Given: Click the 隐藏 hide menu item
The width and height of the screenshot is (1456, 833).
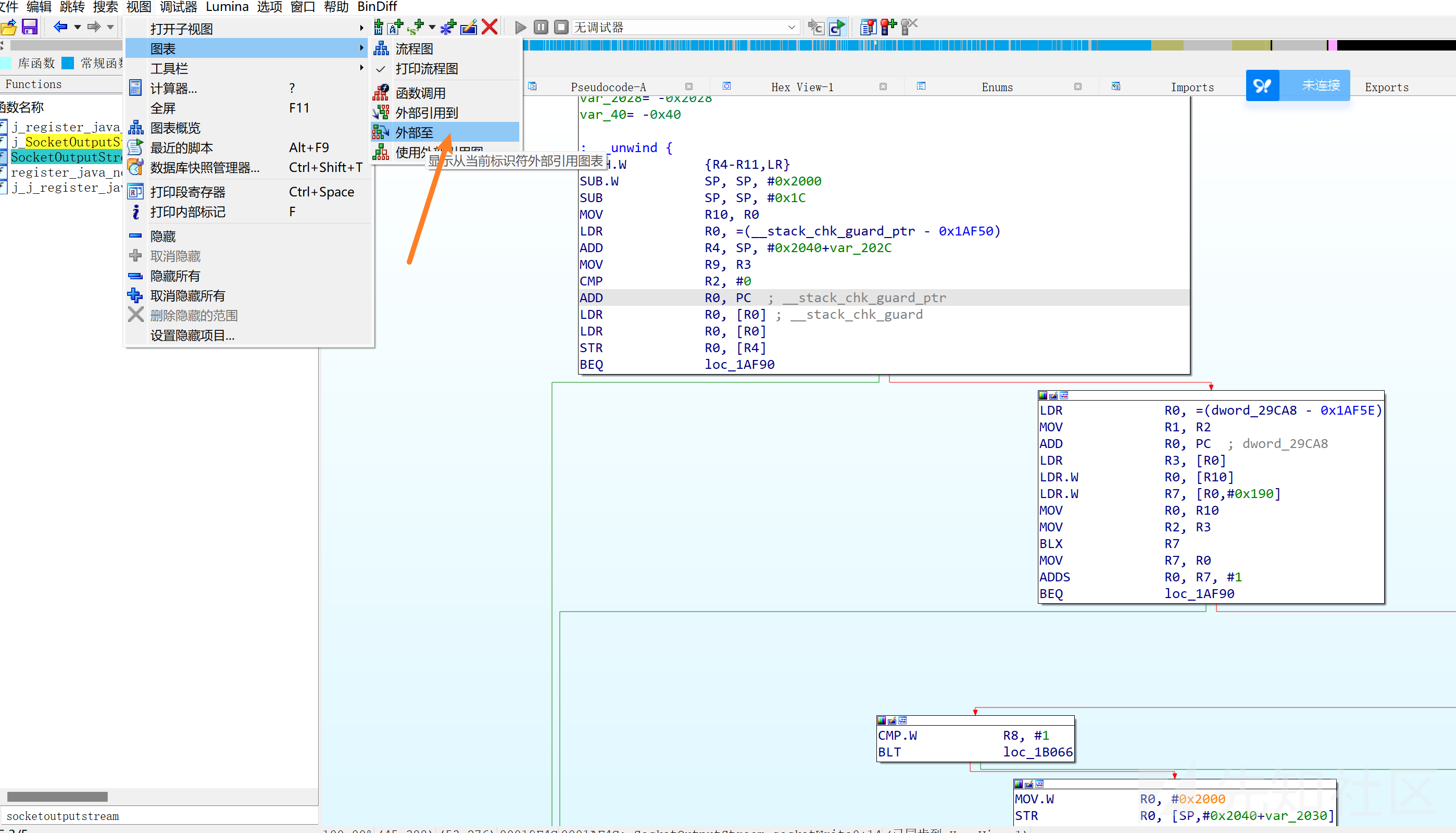Looking at the screenshot, I should (246, 237).
